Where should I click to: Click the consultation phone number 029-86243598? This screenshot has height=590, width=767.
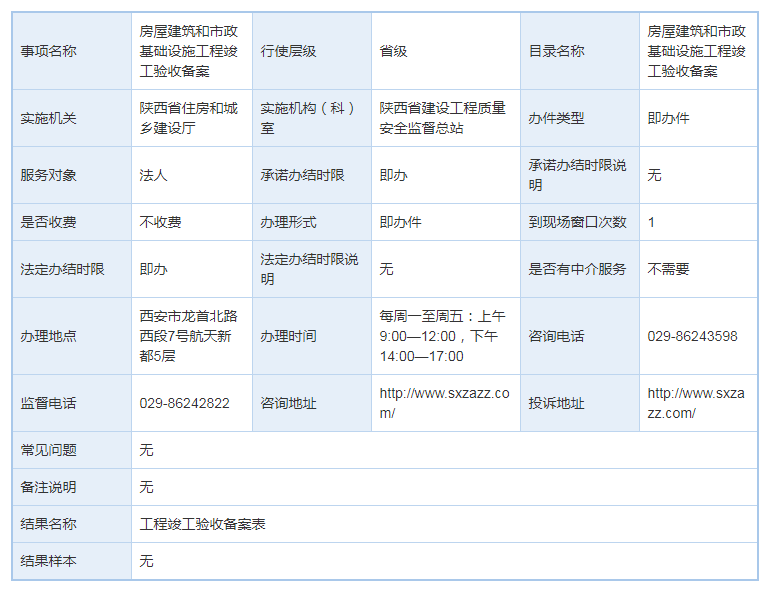coord(692,336)
